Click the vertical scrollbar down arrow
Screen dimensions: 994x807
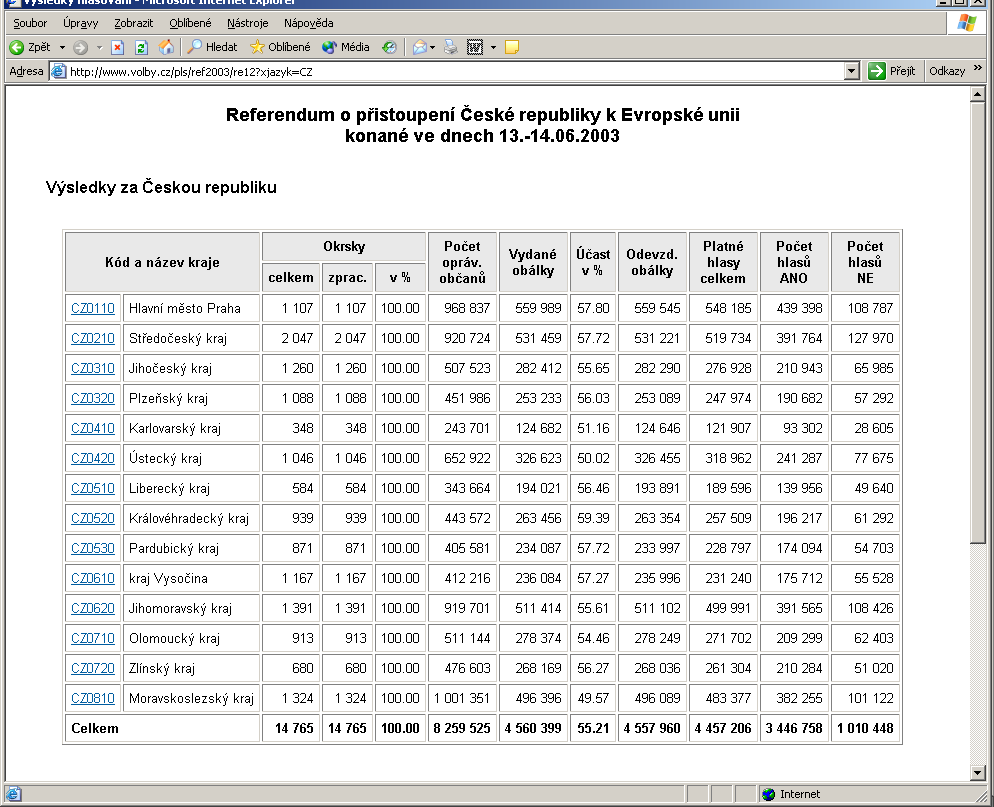[x=977, y=772]
